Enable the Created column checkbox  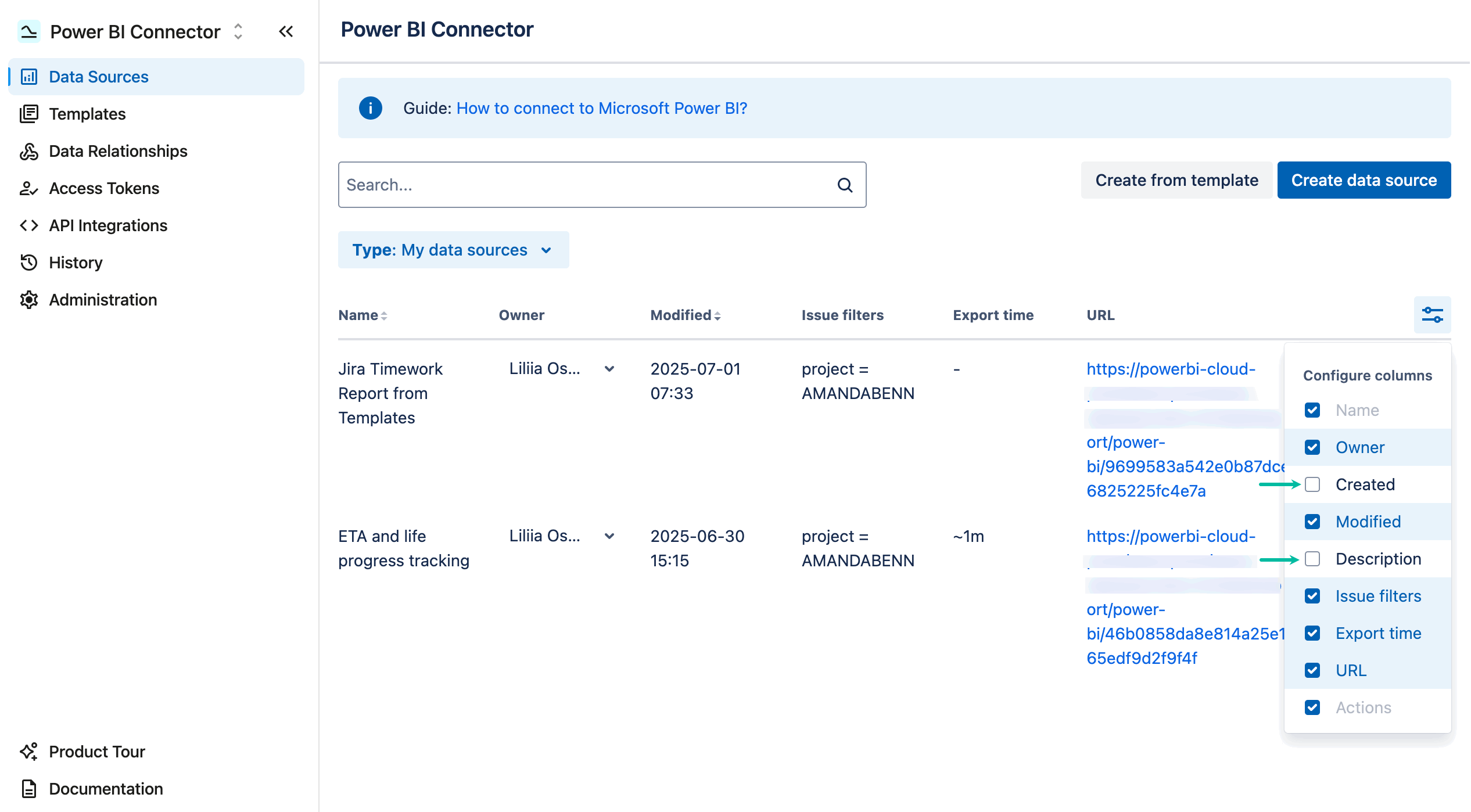(x=1312, y=484)
